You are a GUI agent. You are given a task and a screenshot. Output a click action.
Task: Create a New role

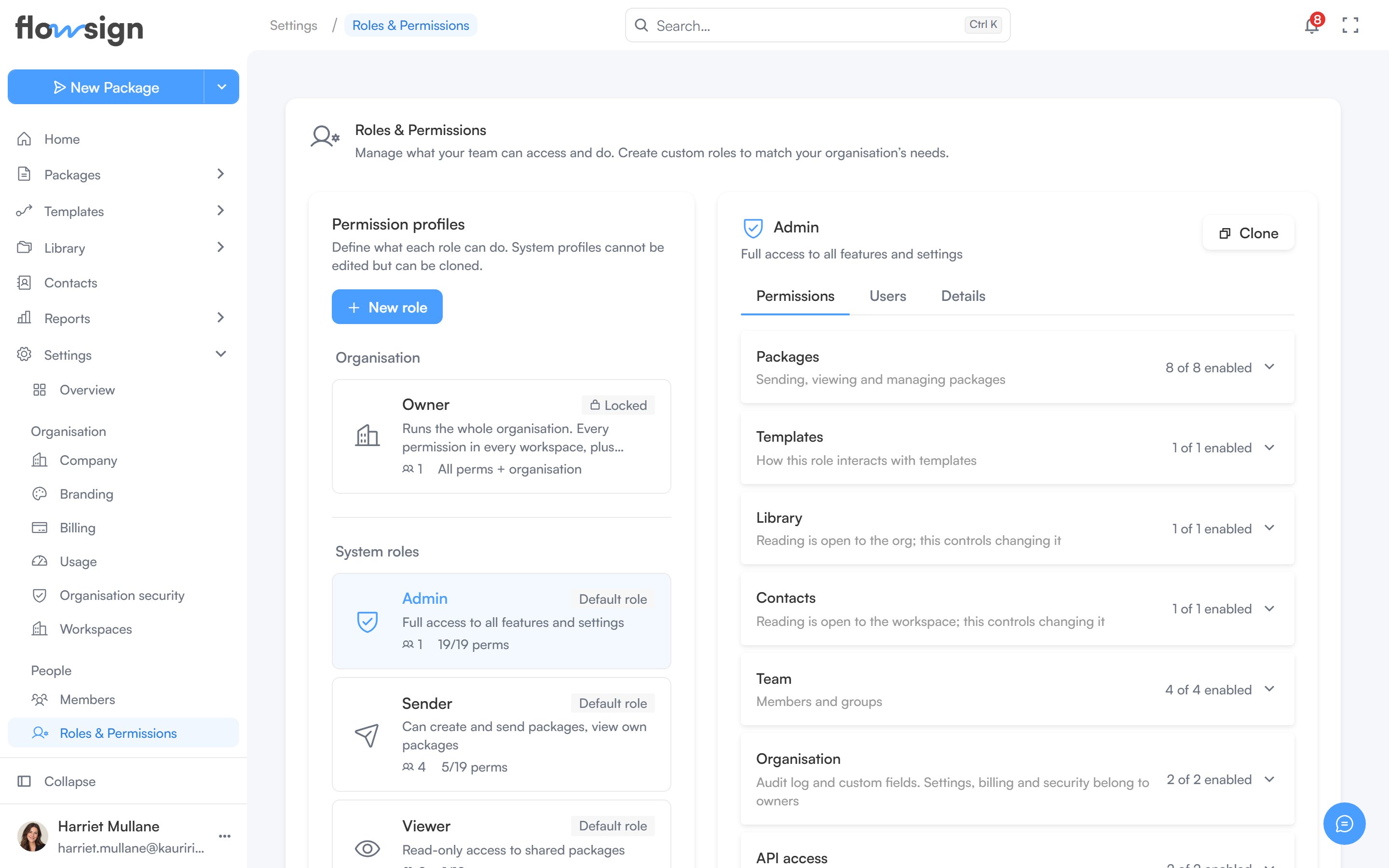387,307
